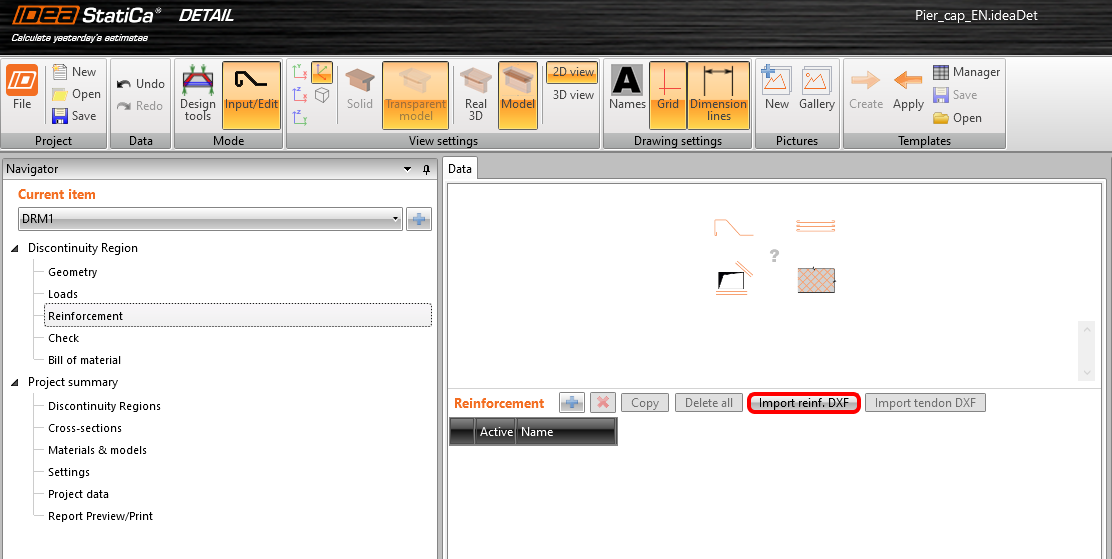Apply a template

click(x=908, y=90)
